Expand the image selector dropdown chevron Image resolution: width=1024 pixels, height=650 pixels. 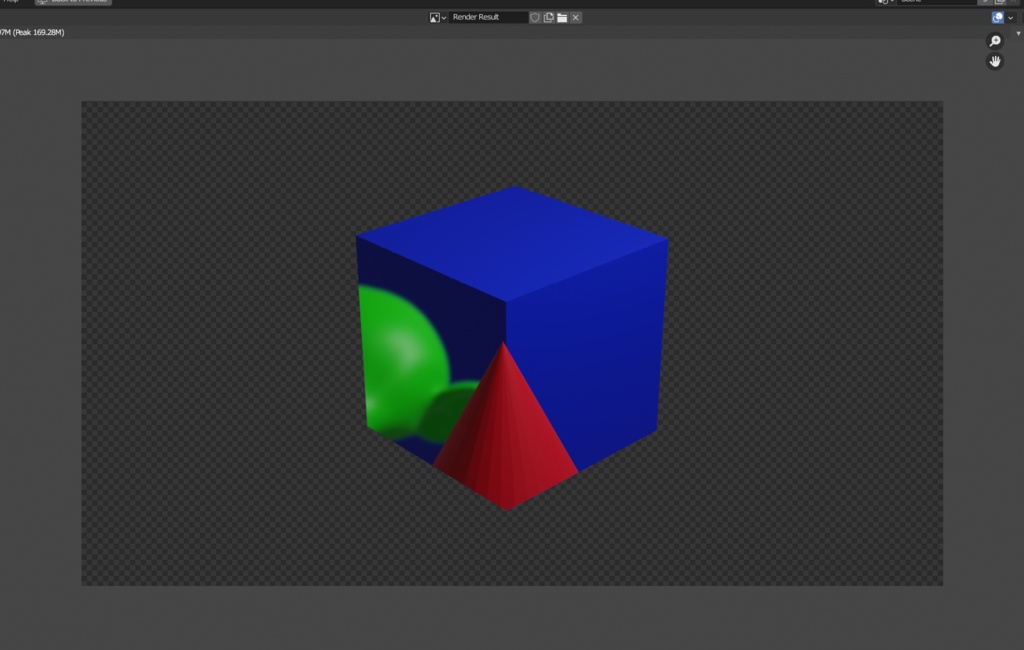click(x=443, y=17)
